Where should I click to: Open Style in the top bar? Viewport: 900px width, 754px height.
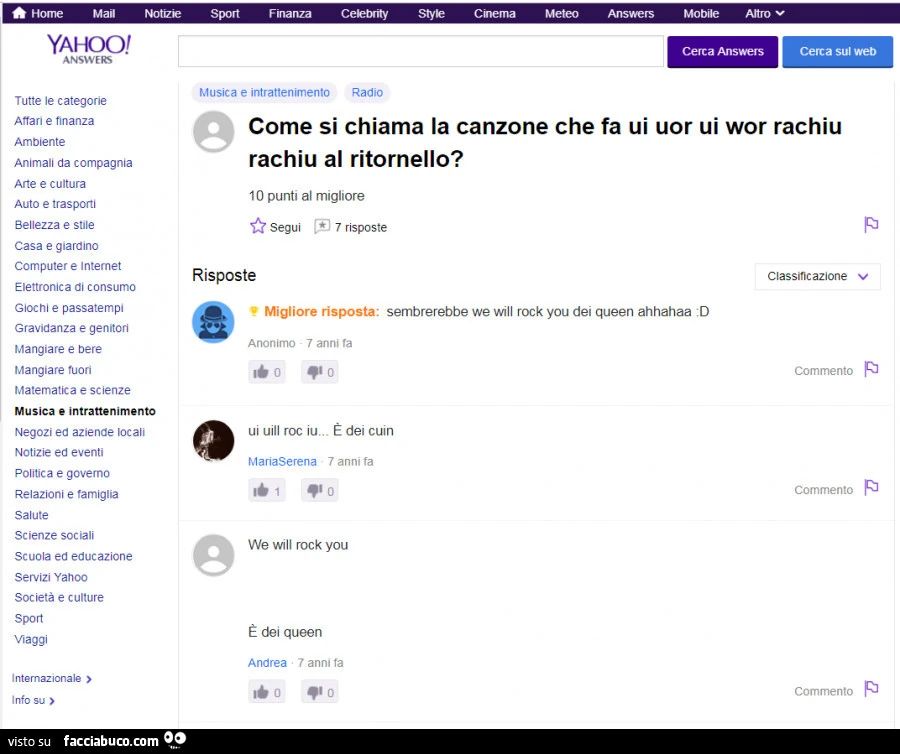pos(431,13)
